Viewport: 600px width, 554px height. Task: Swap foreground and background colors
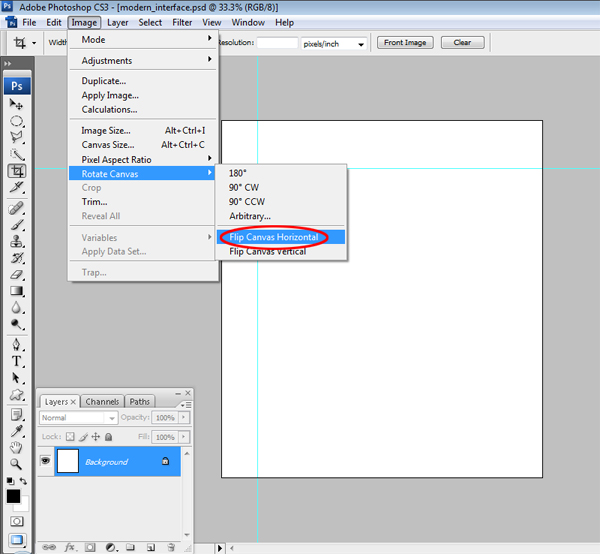(23, 481)
